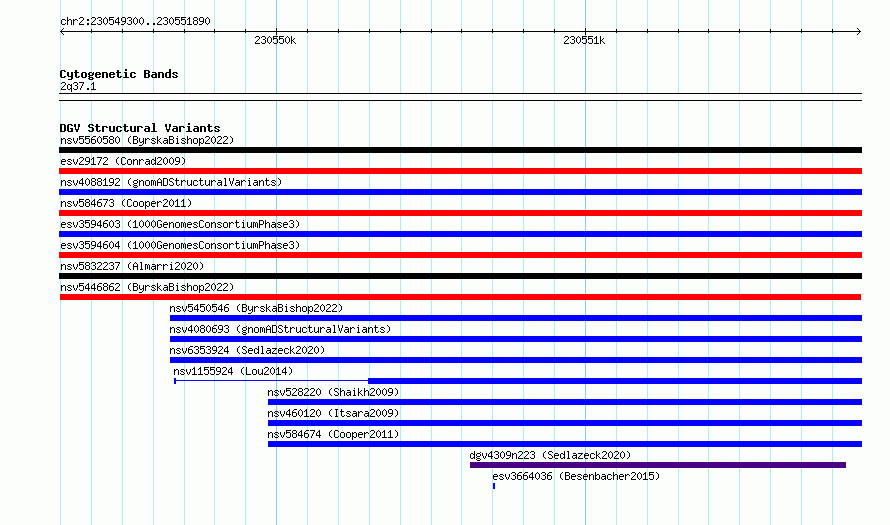Click the 230551k ruler label
Viewport: 890px width, 525px height.
584,40
